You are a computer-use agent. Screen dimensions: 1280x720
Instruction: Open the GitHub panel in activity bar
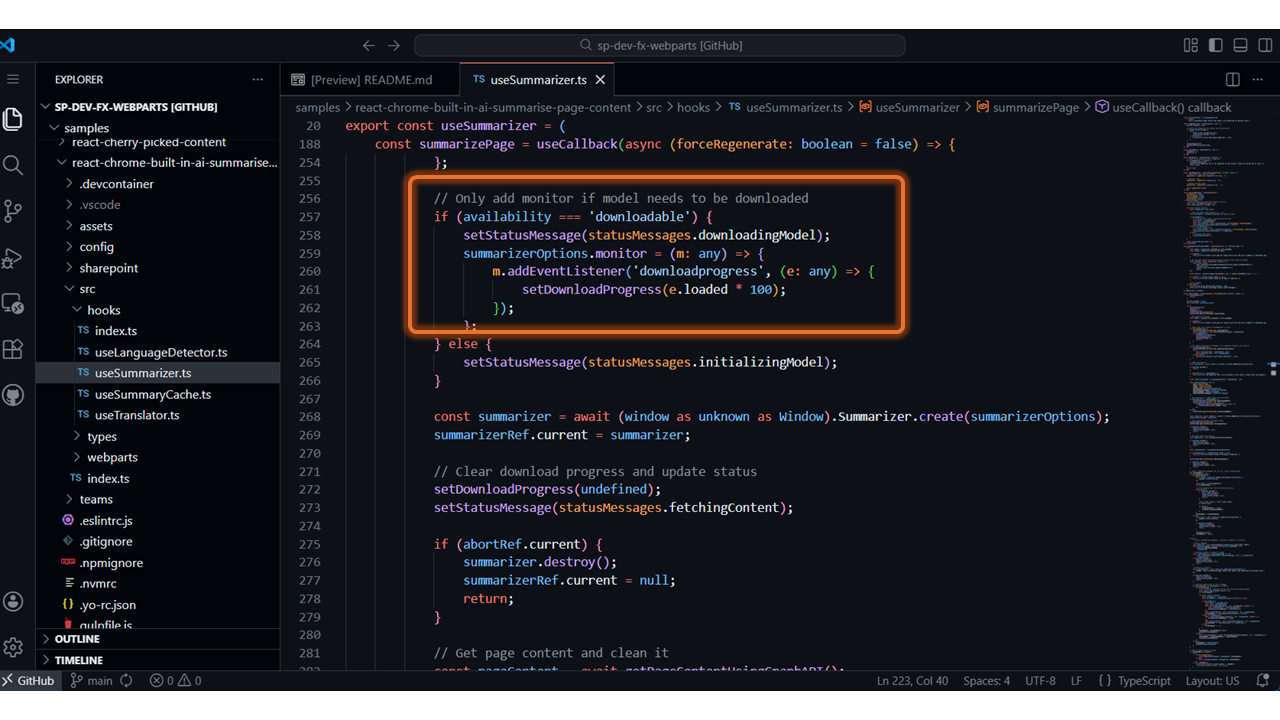click(x=13, y=395)
